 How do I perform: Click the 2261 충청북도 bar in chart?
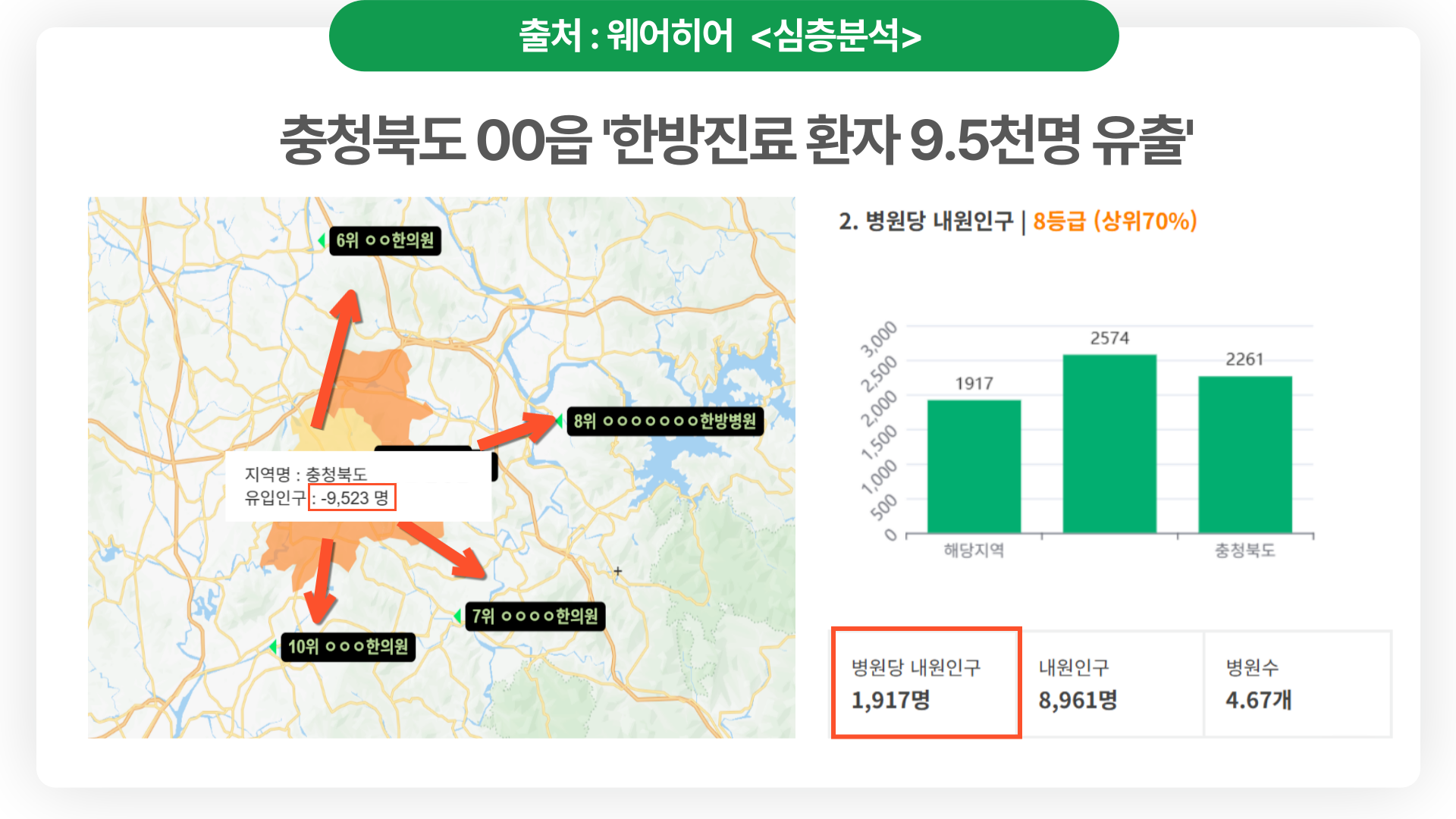point(1244,455)
